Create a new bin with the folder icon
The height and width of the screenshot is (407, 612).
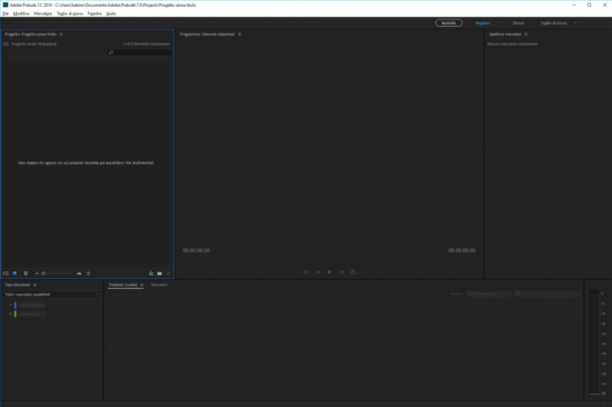(160, 274)
